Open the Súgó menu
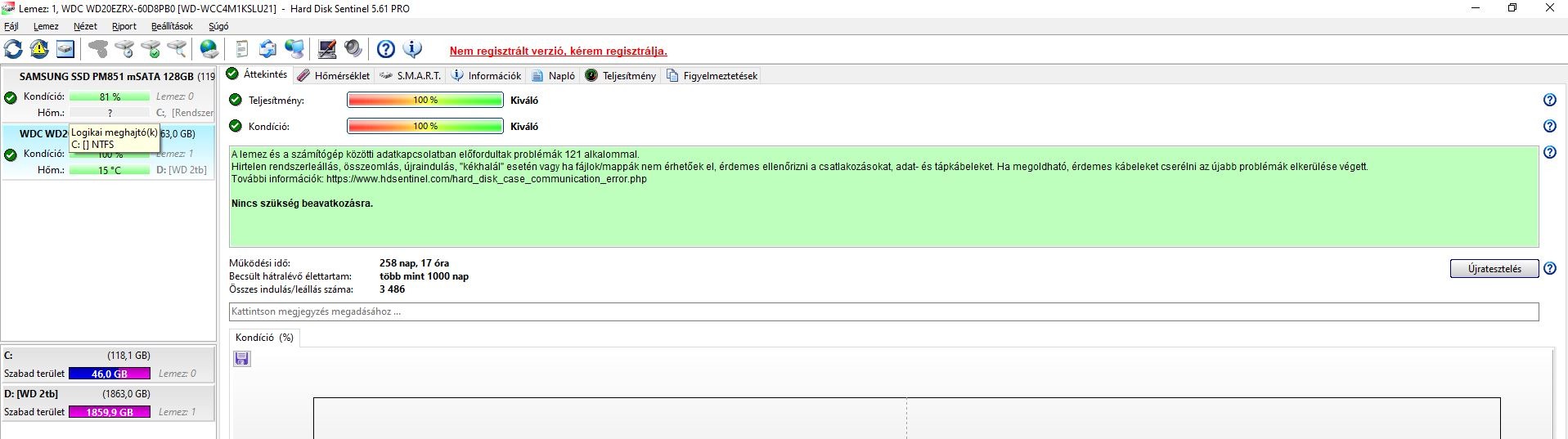1568x439 pixels. tap(218, 26)
